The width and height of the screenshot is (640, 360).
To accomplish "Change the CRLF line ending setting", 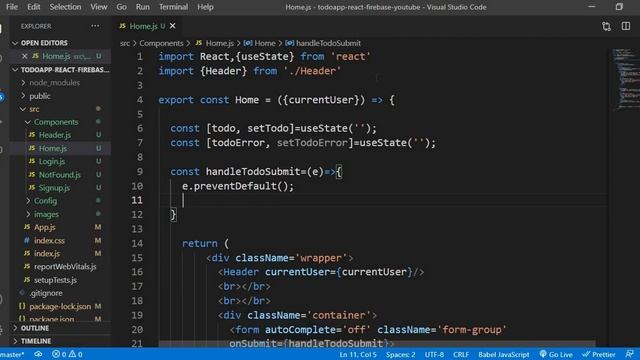I will (x=461, y=354).
